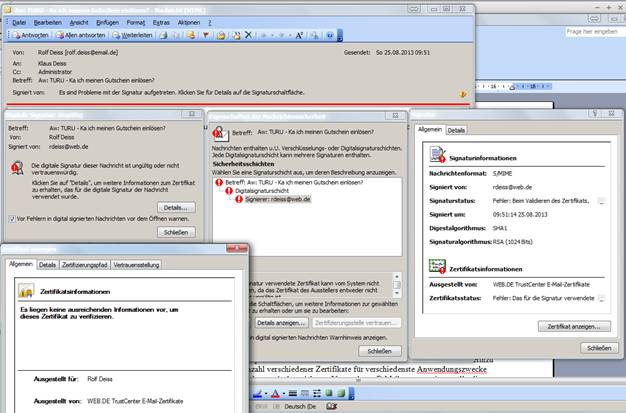Switch to Zertifizierungspfad tab
This screenshot has width=626, height=413.
85,265
